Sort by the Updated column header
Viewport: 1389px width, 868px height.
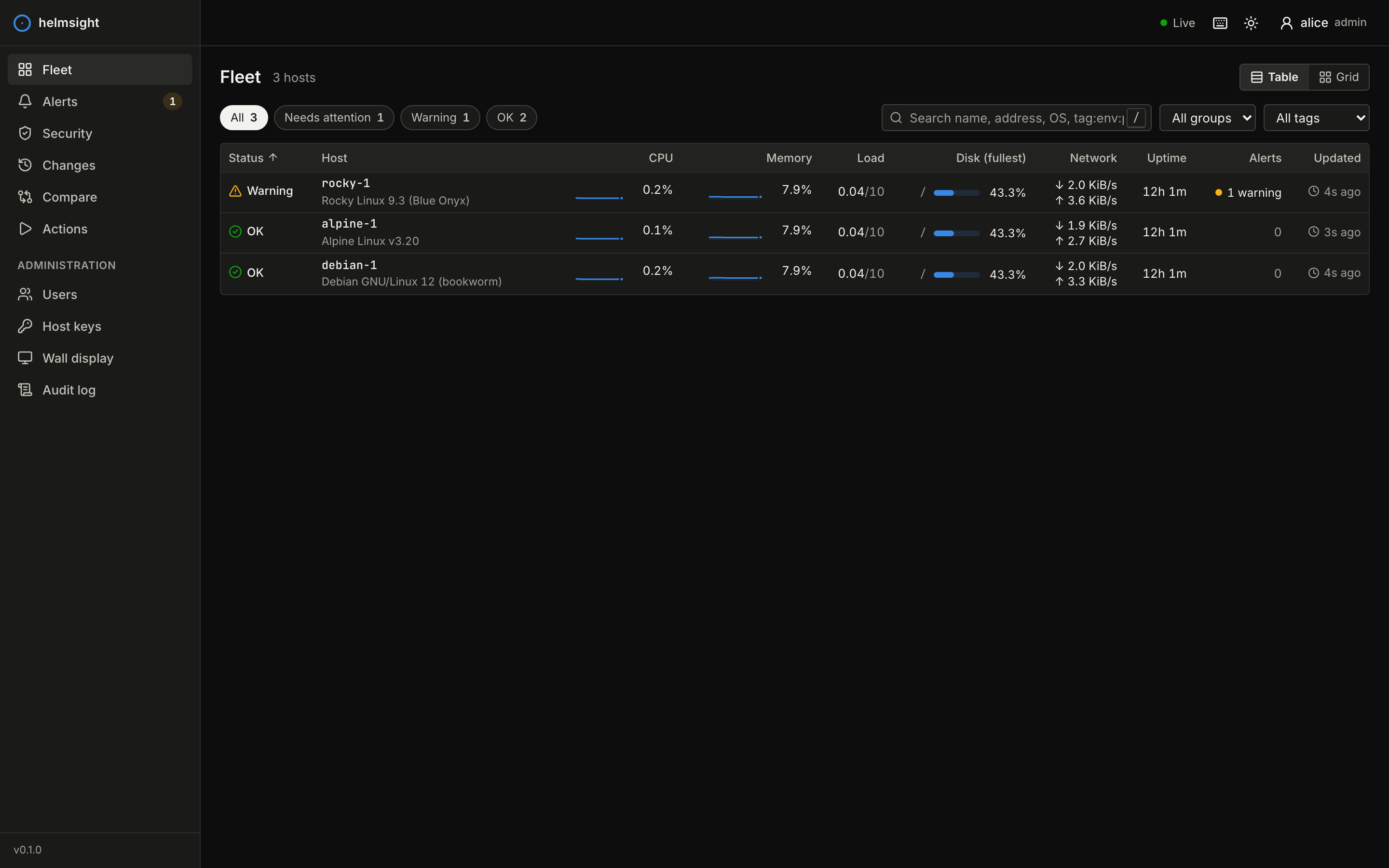(1337, 158)
